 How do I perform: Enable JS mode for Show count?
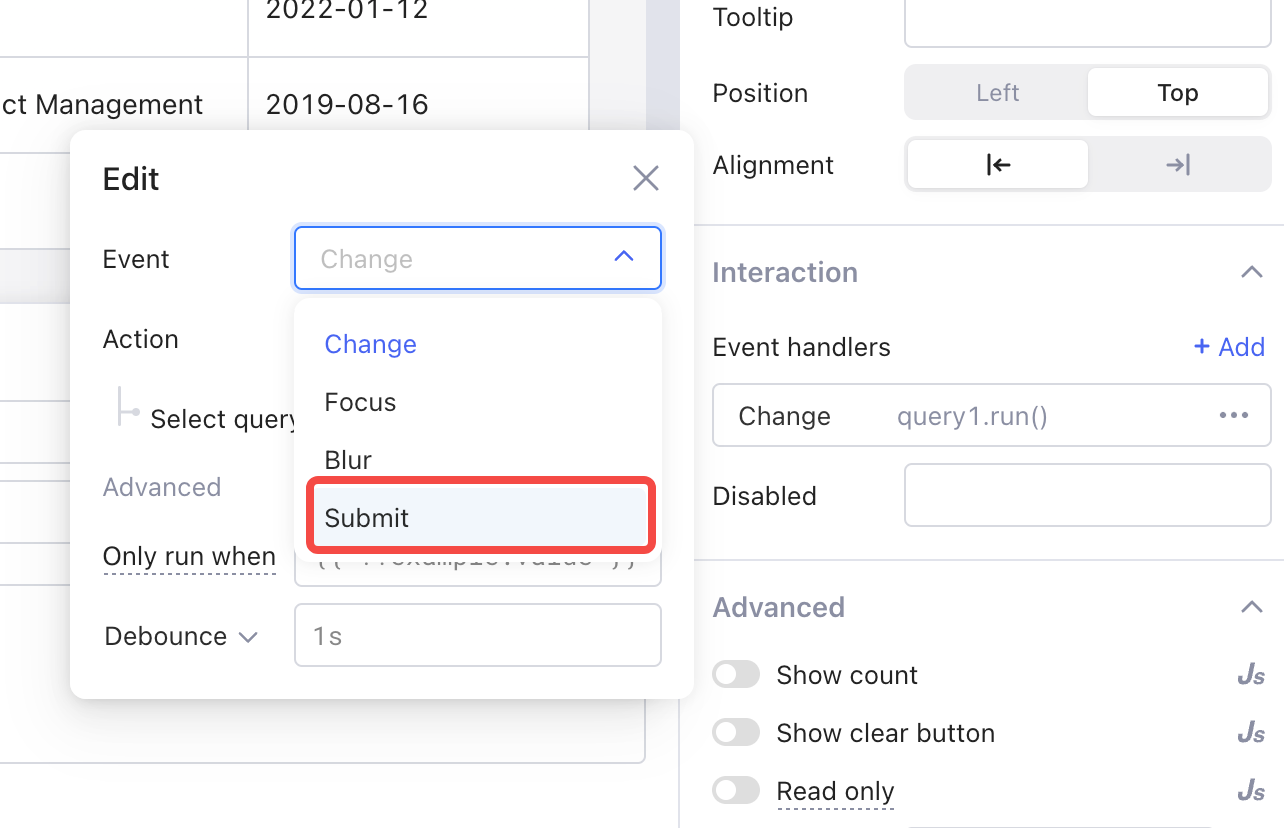[1250, 675]
